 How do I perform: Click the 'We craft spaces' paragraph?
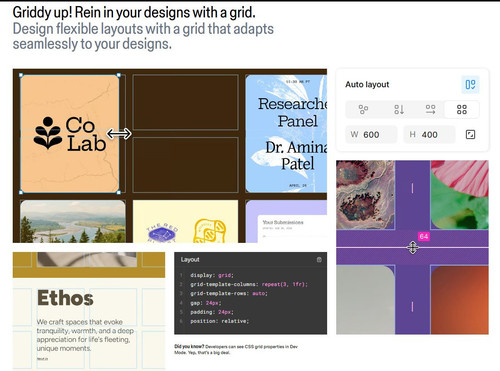point(85,335)
